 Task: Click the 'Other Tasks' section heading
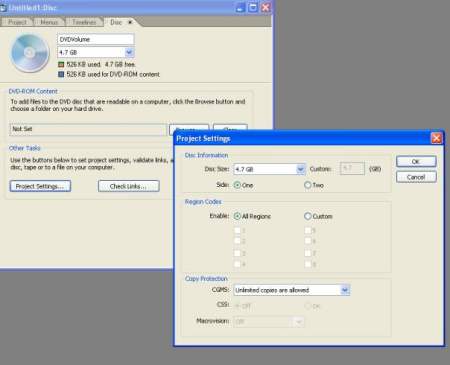click(x=25, y=148)
